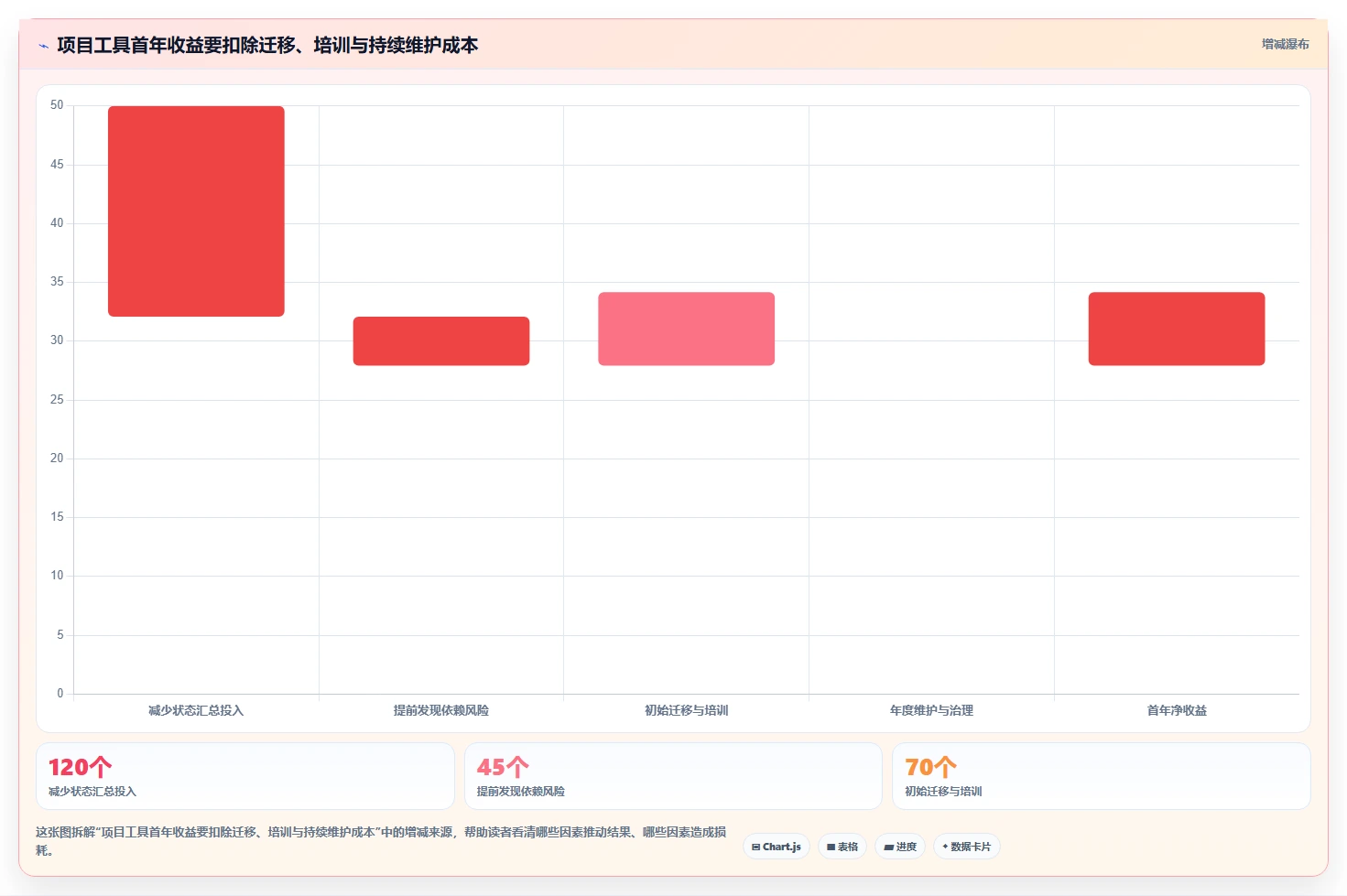Click the 首年净收益 axis label
This screenshot has height=896, width=1347.
[x=1177, y=710]
